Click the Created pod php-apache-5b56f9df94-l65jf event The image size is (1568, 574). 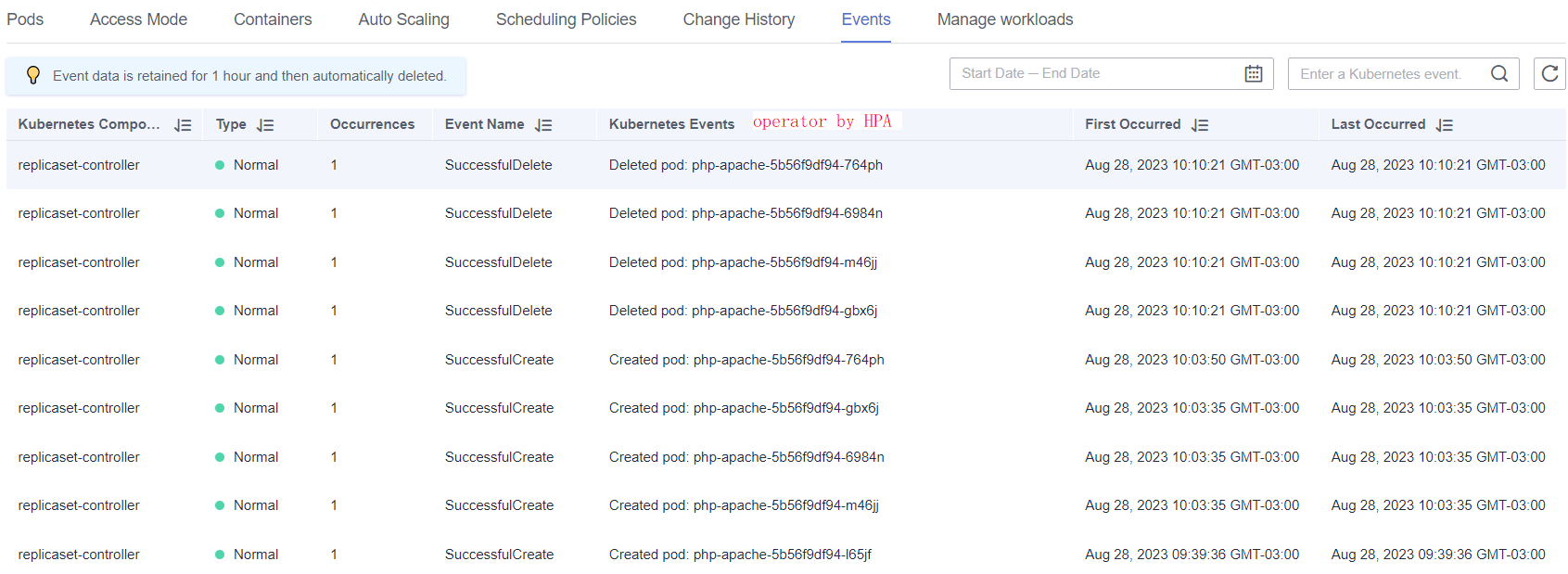739,555
